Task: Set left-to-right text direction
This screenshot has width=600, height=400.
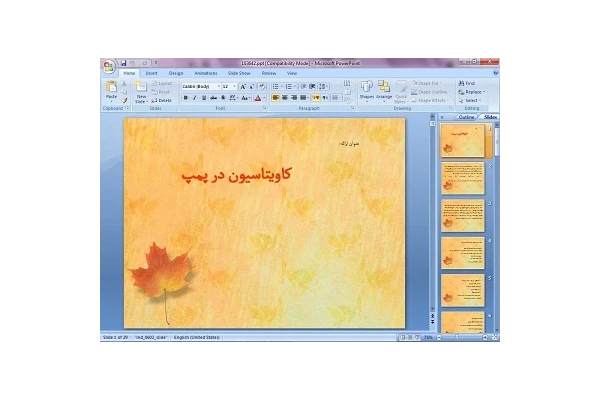Action: [x=316, y=98]
